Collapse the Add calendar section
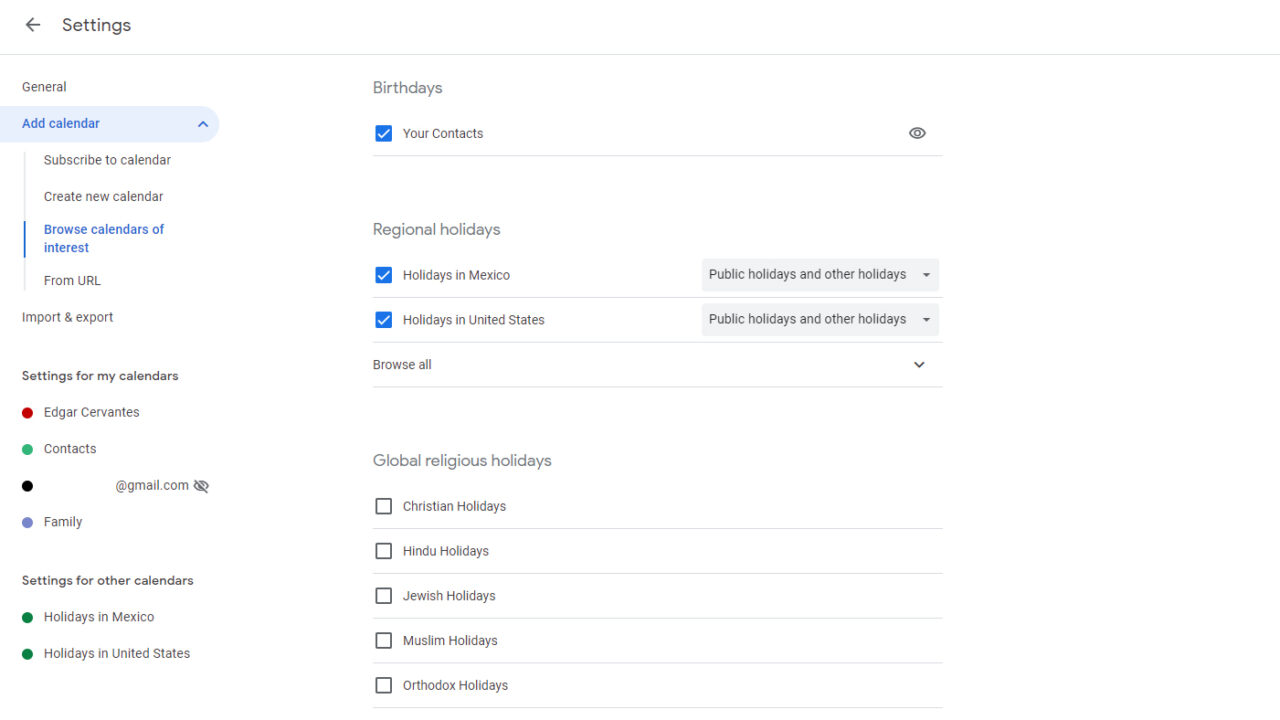 pyautogui.click(x=203, y=123)
